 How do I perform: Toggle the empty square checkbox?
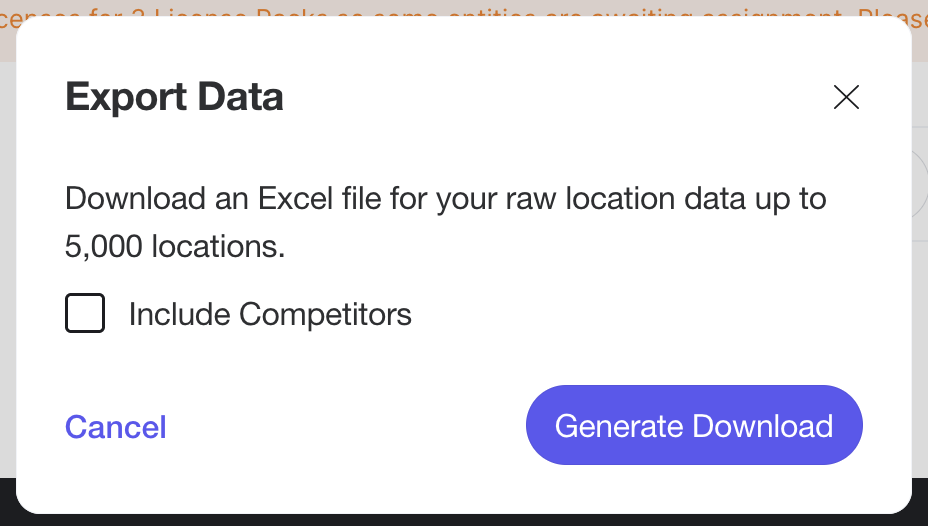point(85,313)
